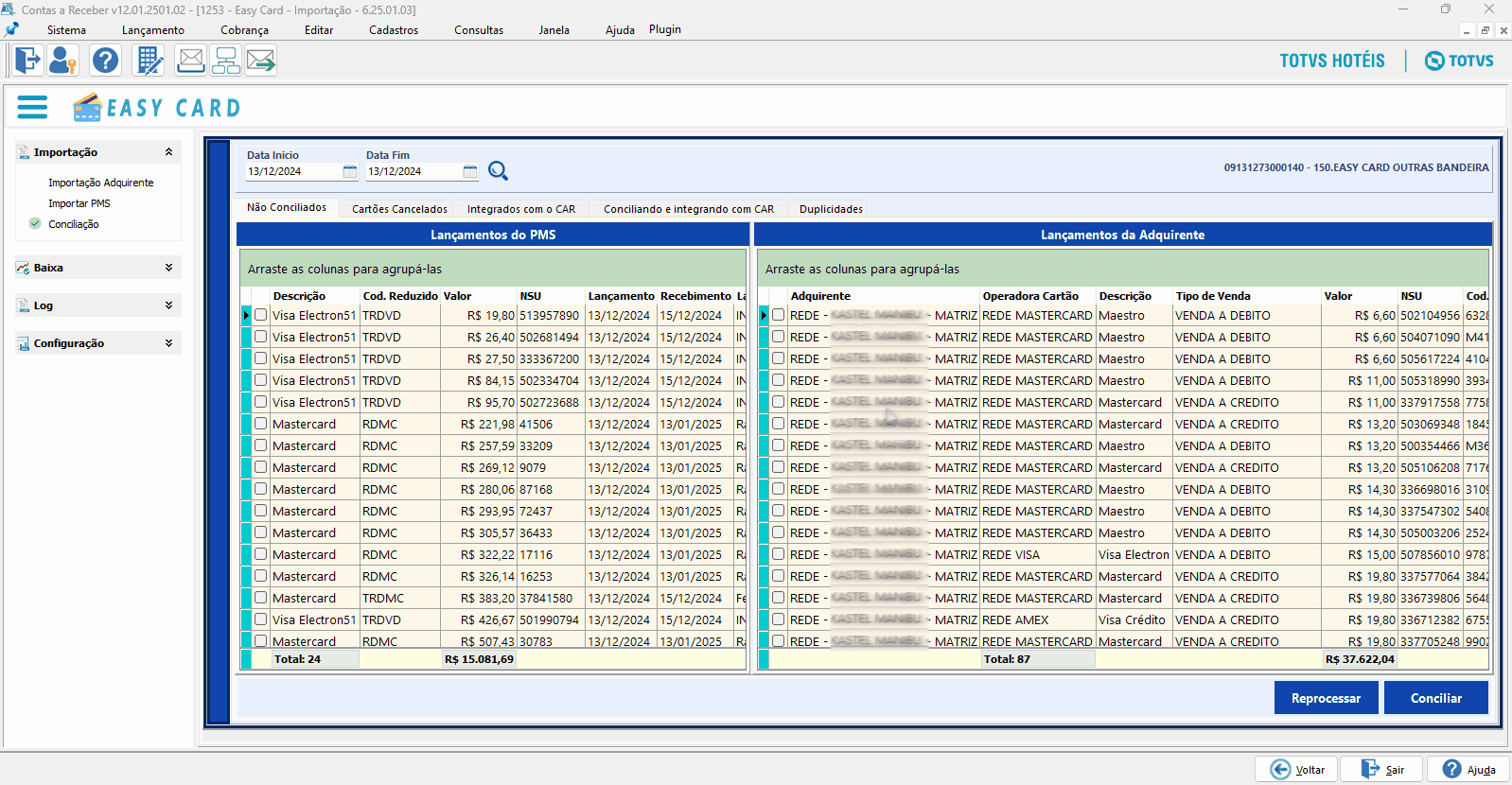The width and height of the screenshot is (1512, 785).
Task: Select checkbox for Mastercard R$ 221,98 row
Action: pyautogui.click(x=260, y=424)
